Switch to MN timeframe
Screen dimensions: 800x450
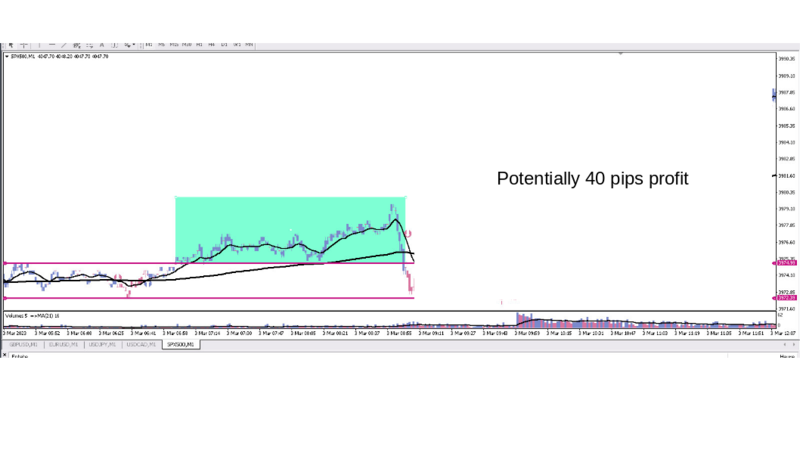(x=249, y=45)
